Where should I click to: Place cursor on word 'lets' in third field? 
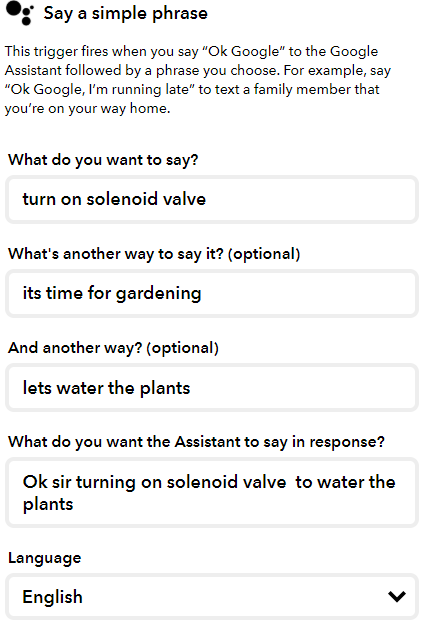coord(37,388)
